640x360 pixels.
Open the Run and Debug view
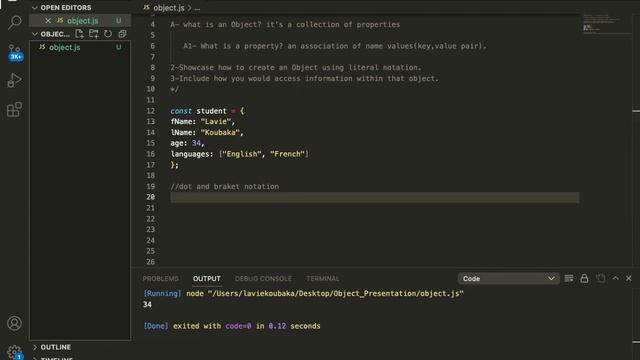[15, 80]
